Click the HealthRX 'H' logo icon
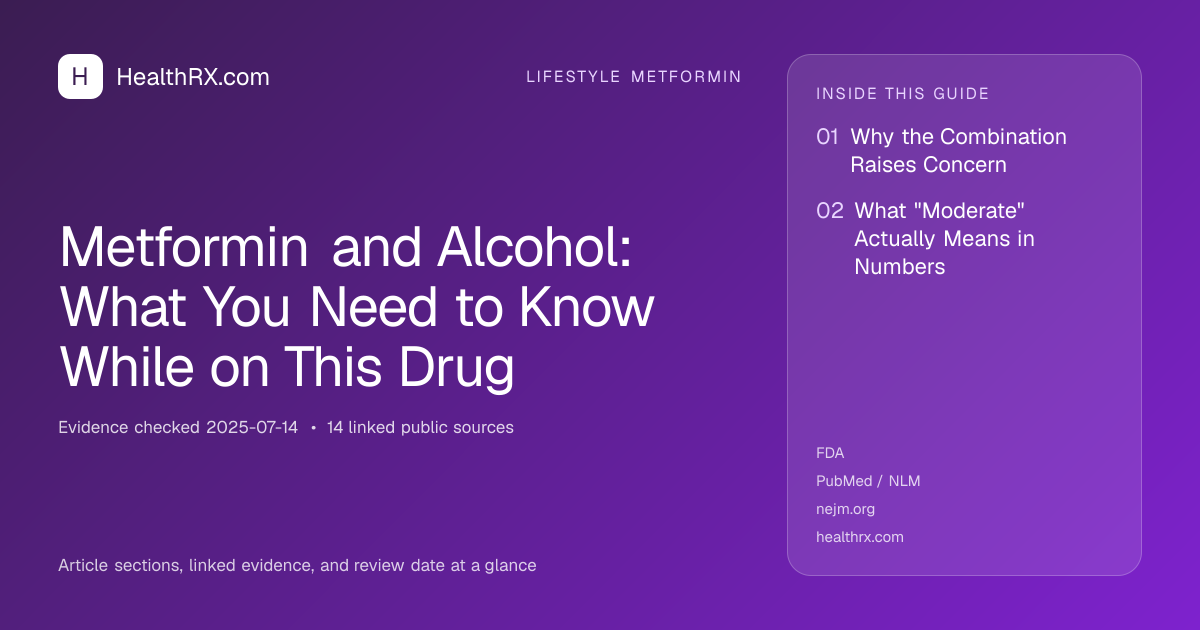Image resolution: width=1200 pixels, height=630 pixels. 80,77
